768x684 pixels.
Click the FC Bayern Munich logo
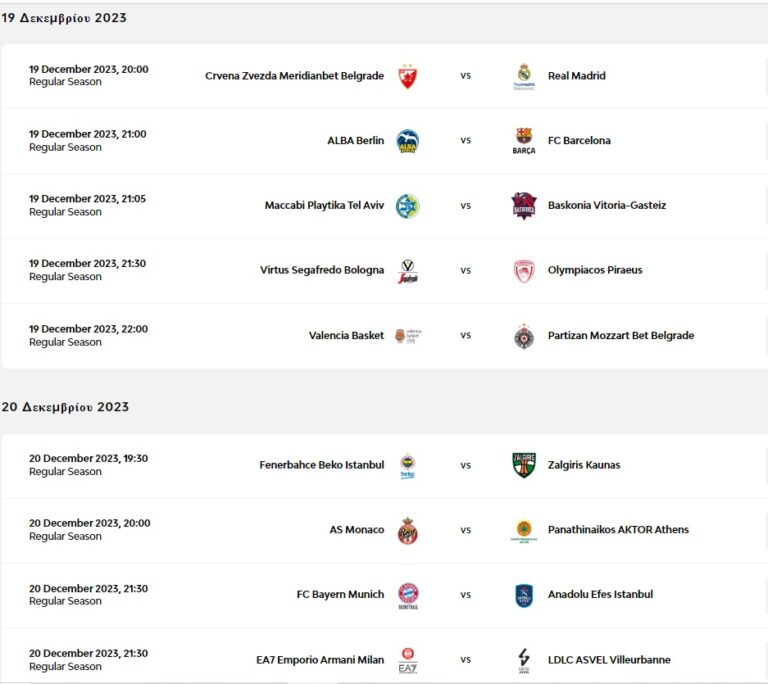[x=407, y=595]
